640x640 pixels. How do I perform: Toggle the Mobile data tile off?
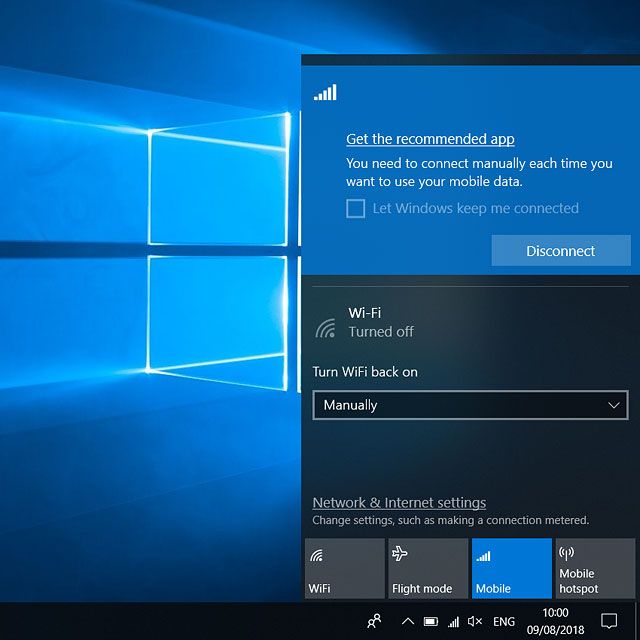point(511,568)
